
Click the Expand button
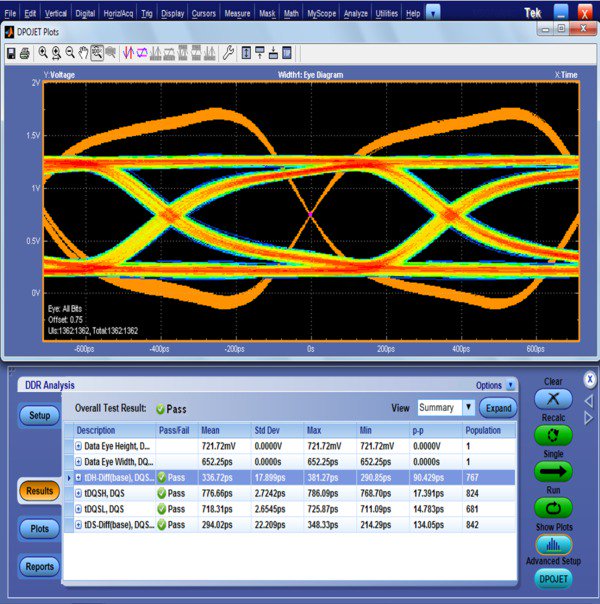pyautogui.click(x=498, y=408)
